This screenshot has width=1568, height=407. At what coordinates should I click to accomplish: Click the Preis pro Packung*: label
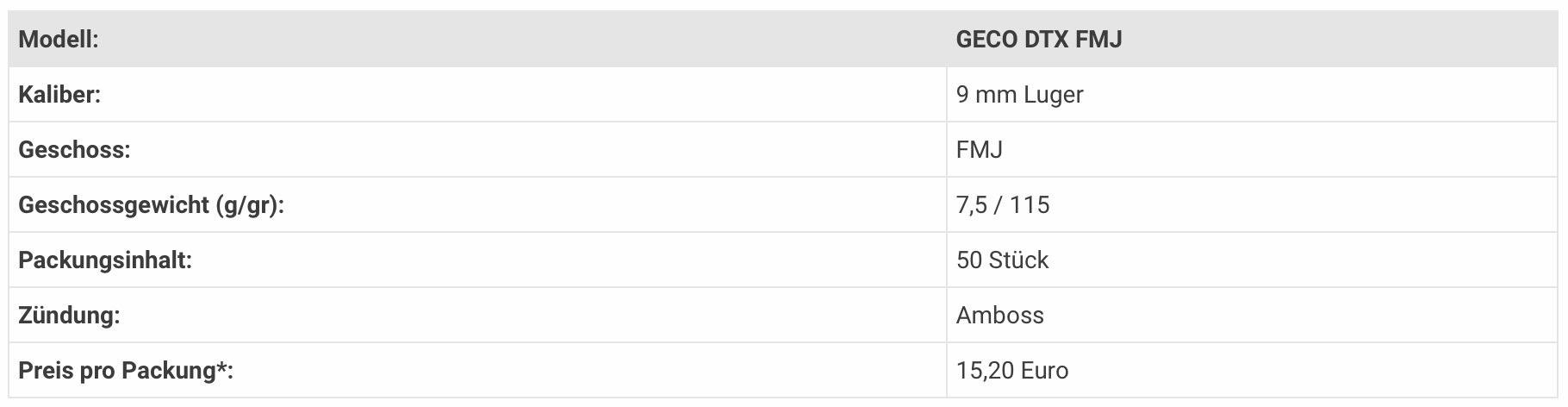click(126, 371)
